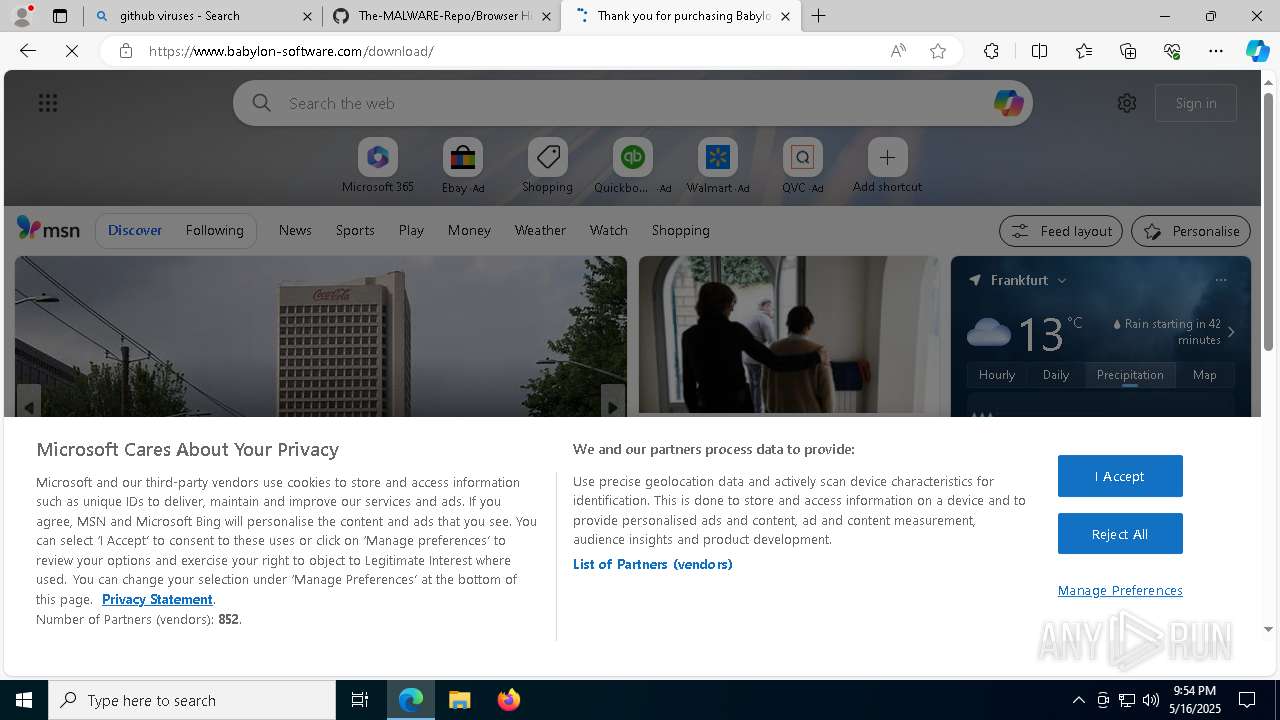Open File Explorer from taskbar
The height and width of the screenshot is (720, 1280).
[x=459, y=700]
